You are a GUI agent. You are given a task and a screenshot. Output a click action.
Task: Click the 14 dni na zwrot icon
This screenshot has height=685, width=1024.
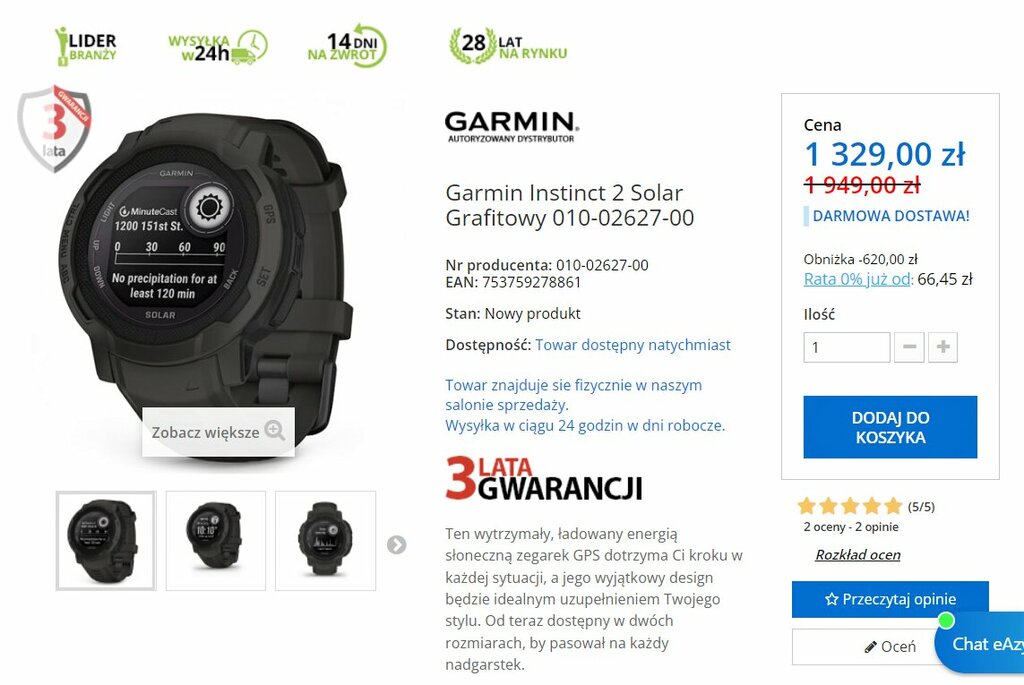pos(347,46)
